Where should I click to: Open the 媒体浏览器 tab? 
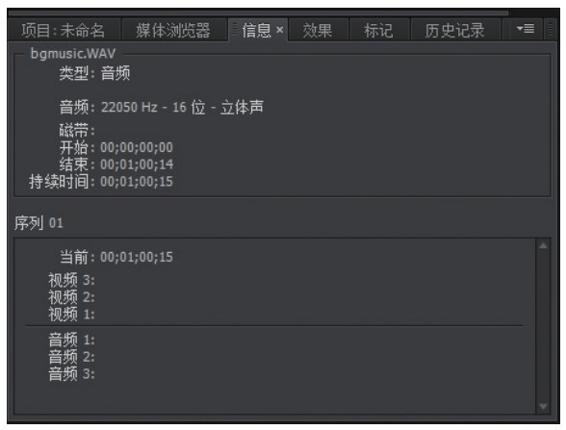click(x=174, y=30)
